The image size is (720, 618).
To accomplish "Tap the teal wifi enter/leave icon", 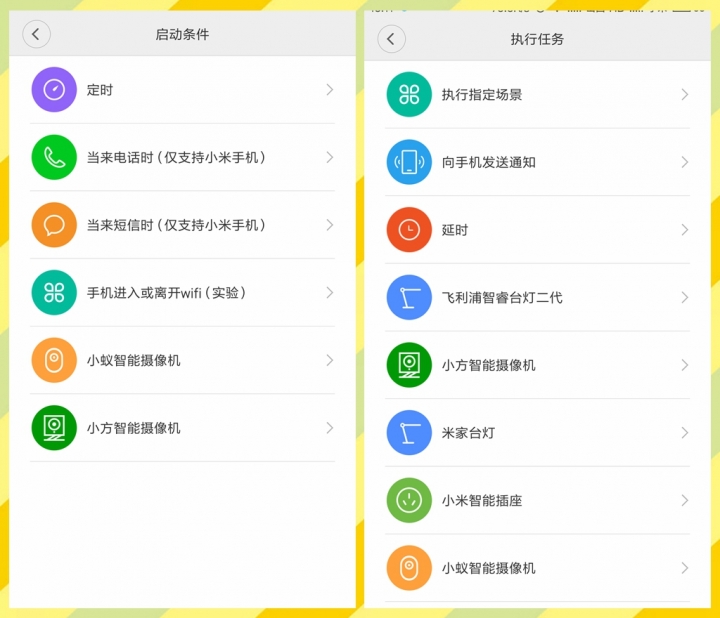I will 54,293.
